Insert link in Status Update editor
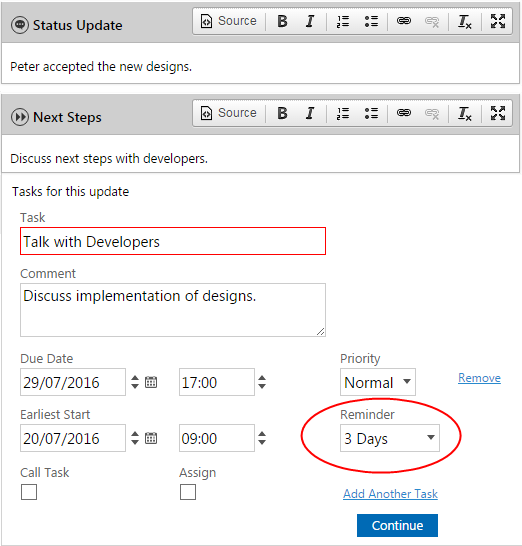This screenshot has height=546, width=522. [x=404, y=21]
